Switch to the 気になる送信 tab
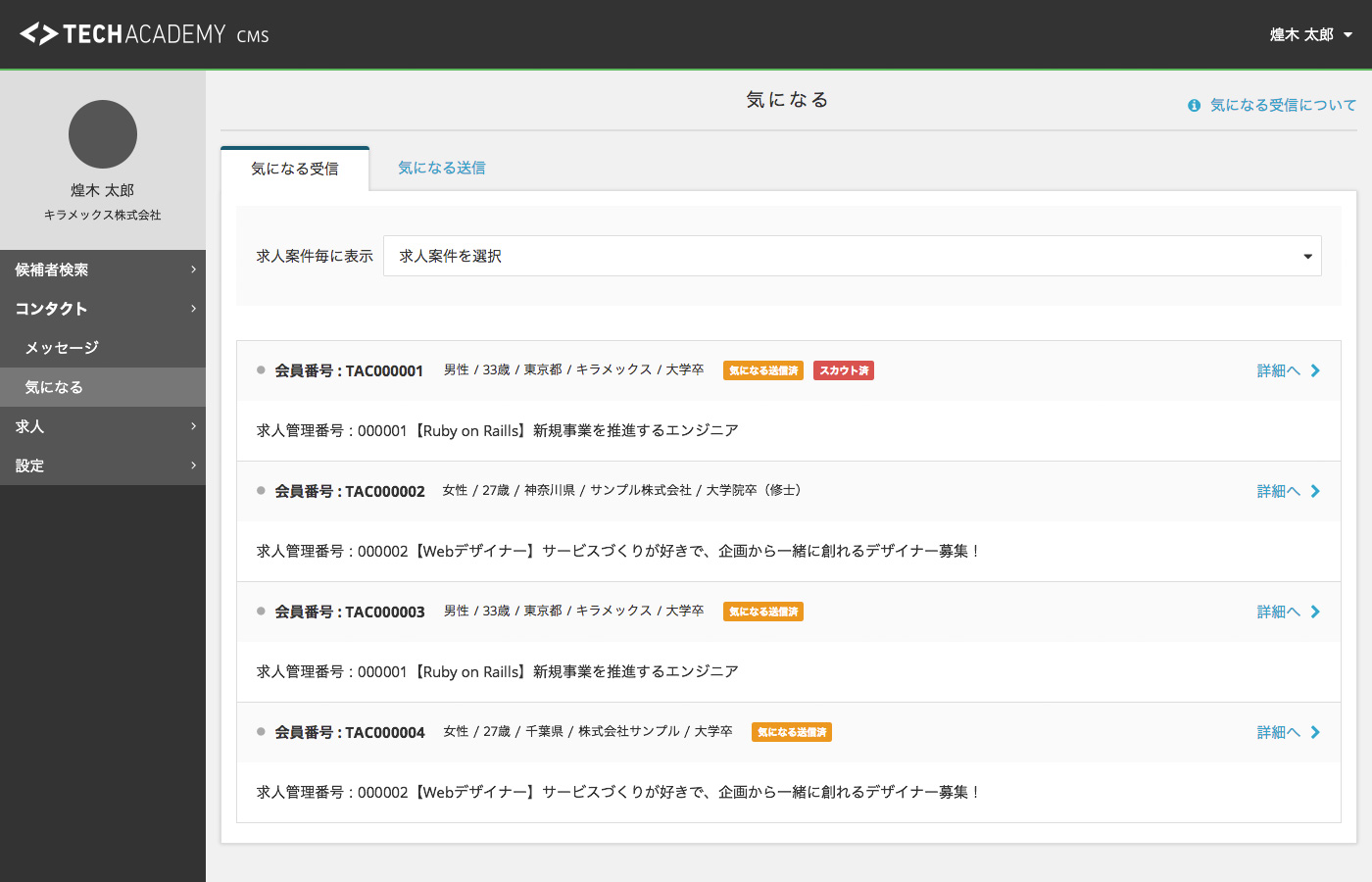The width and height of the screenshot is (1372, 882). pyautogui.click(x=441, y=168)
